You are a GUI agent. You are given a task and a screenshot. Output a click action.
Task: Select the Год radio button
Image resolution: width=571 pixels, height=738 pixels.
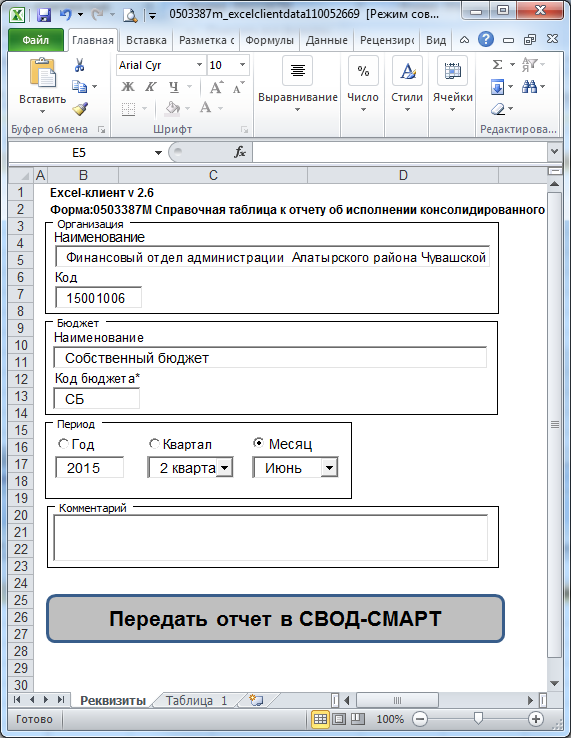click(63, 444)
